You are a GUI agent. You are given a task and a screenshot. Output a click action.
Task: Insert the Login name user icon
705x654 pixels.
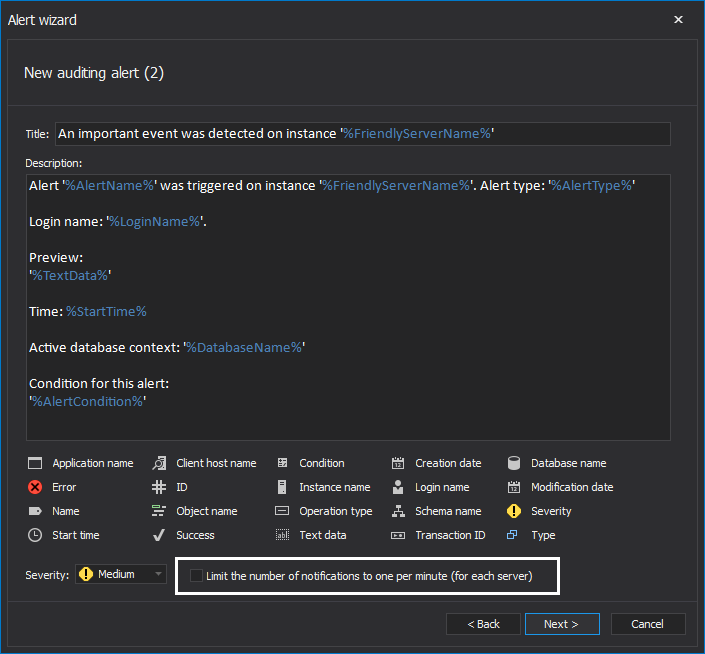[398, 487]
